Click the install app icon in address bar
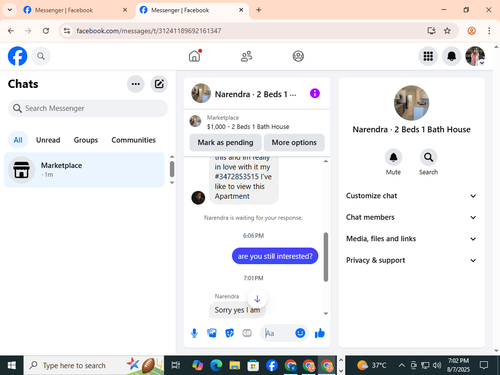500x375 pixels. pos(431,31)
